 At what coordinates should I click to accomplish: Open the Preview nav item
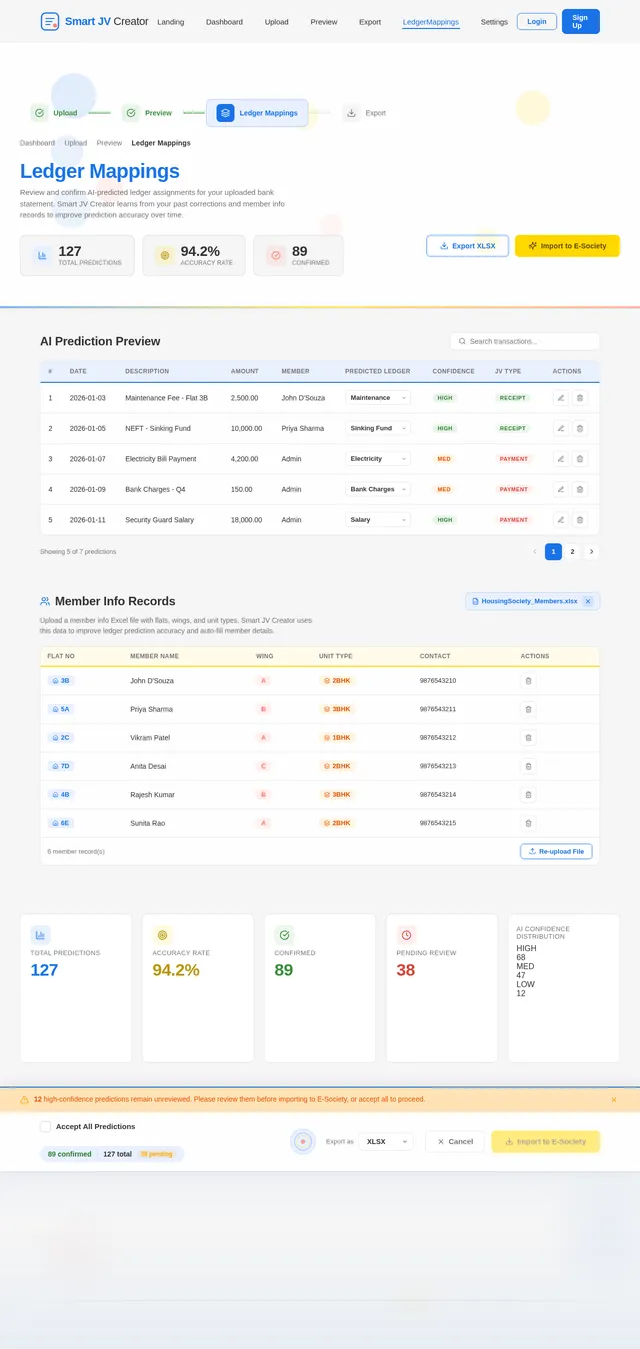[x=324, y=21]
